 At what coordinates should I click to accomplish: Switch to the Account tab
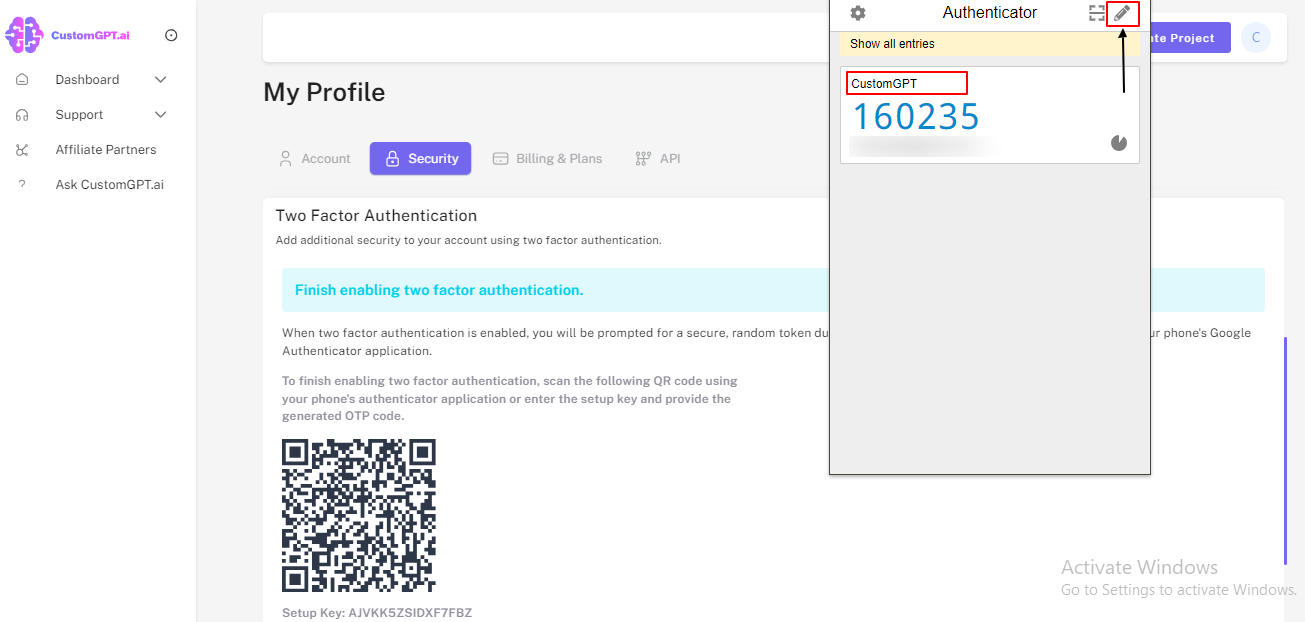[314, 158]
